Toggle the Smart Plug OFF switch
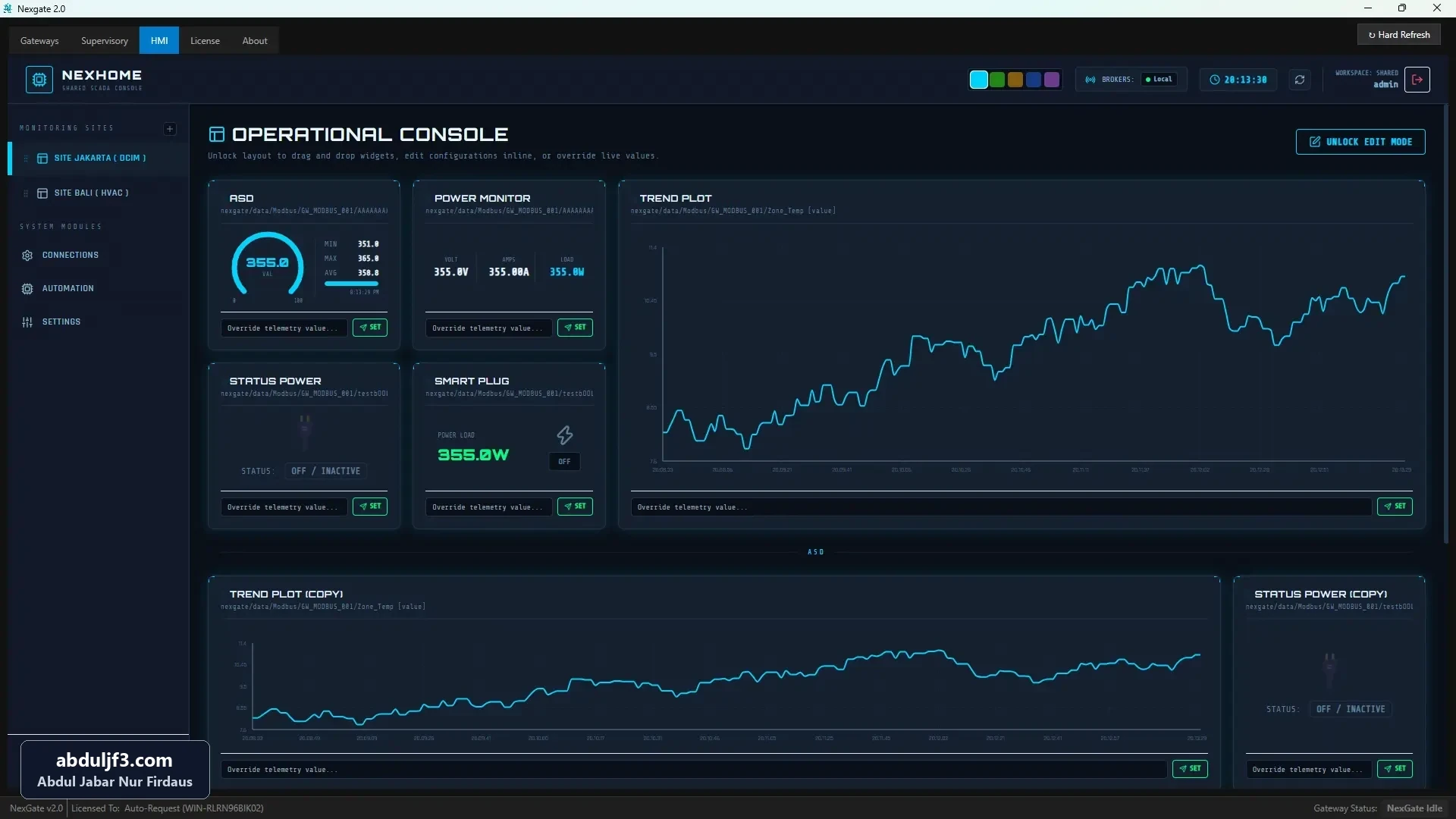The height and width of the screenshot is (819, 1456). (565, 462)
